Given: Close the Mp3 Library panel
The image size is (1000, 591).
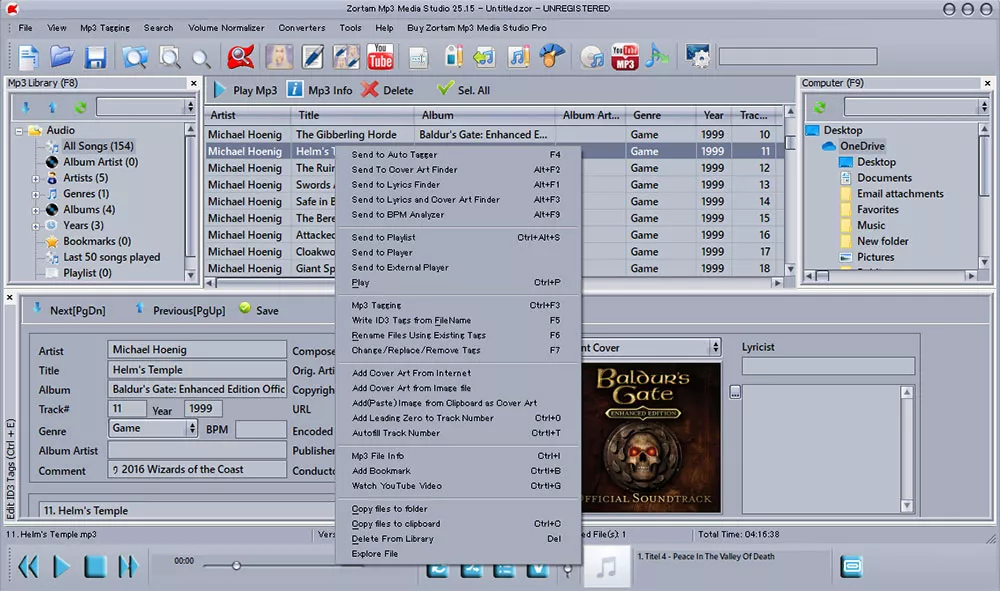Looking at the screenshot, I should 193,83.
